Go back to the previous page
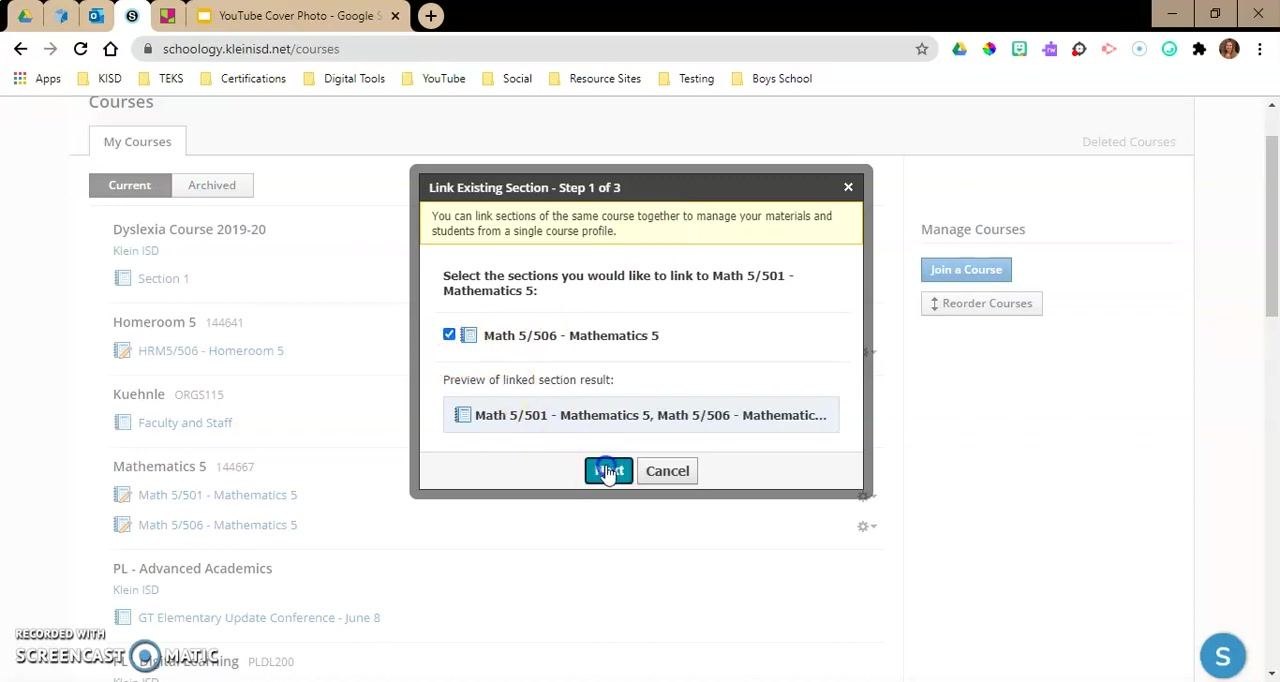 (x=21, y=49)
